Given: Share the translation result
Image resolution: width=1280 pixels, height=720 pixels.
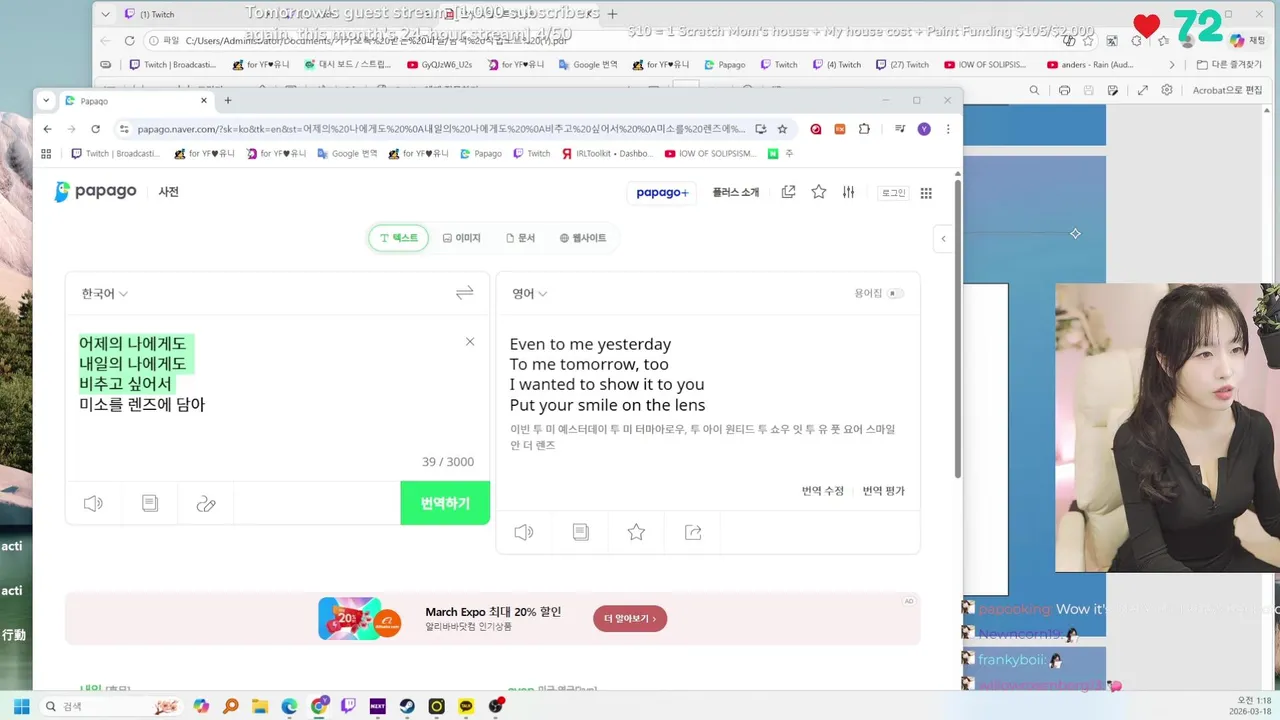Looking at the screenshot, I should pos(693,533).
